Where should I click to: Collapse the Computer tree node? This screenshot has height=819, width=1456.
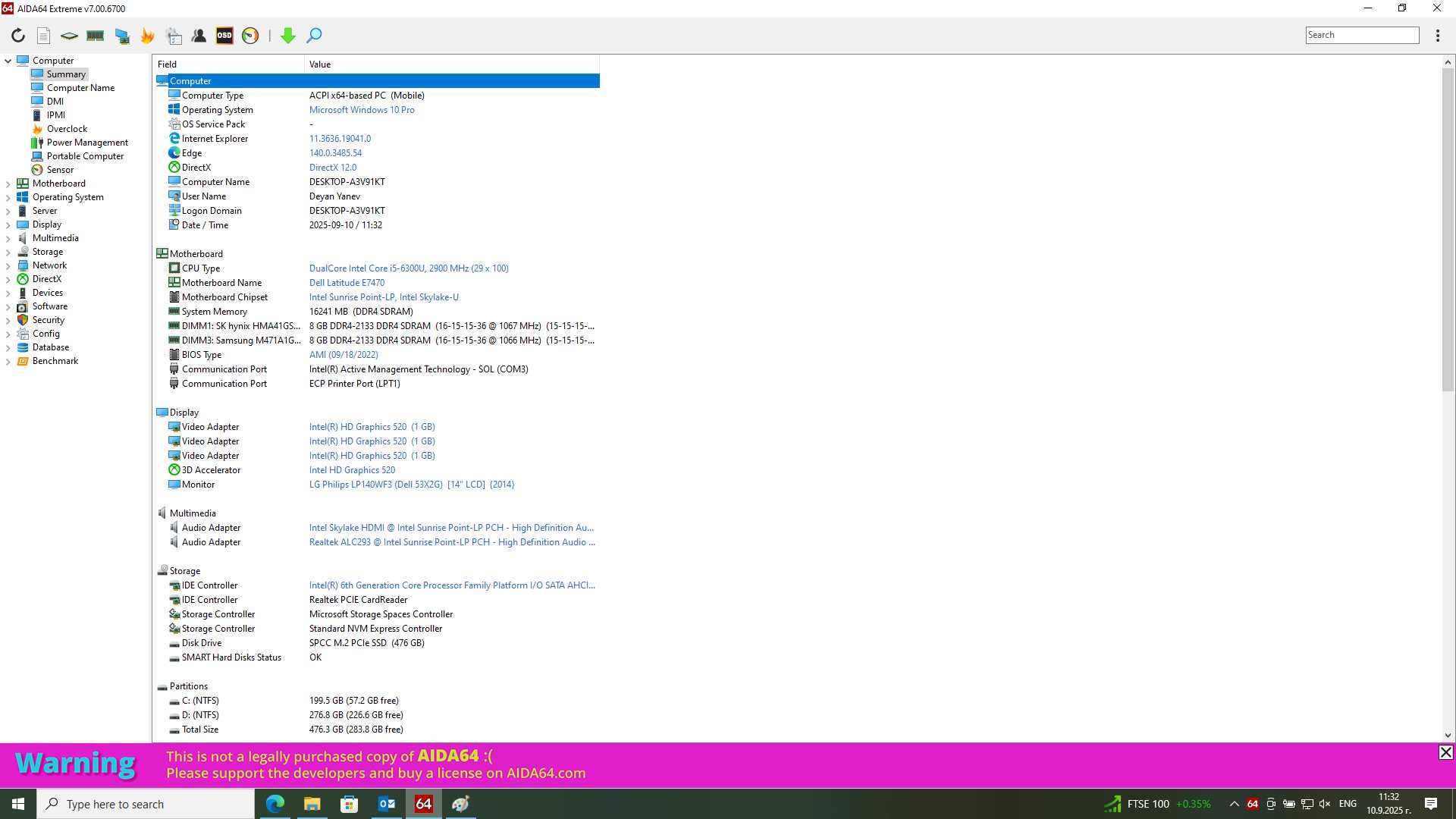(8, 61)
